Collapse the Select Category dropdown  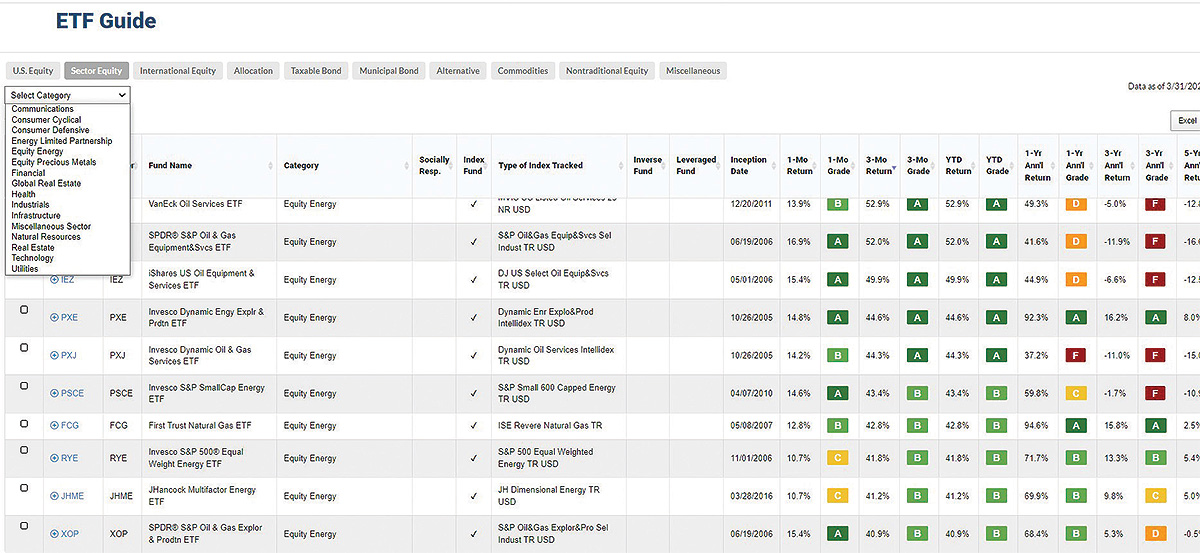67,95
